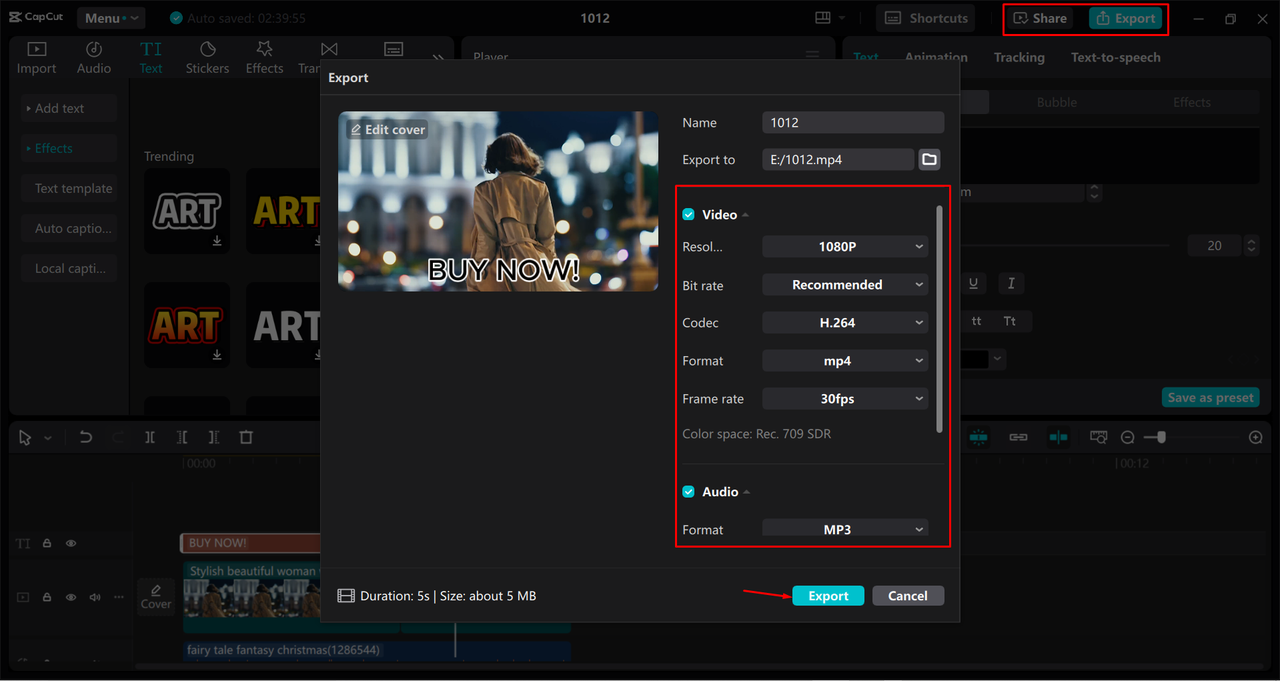The image size is (1280, 681).
Task: Open the video Format mp4 dropdown
Action: click(x=845, y=361)
